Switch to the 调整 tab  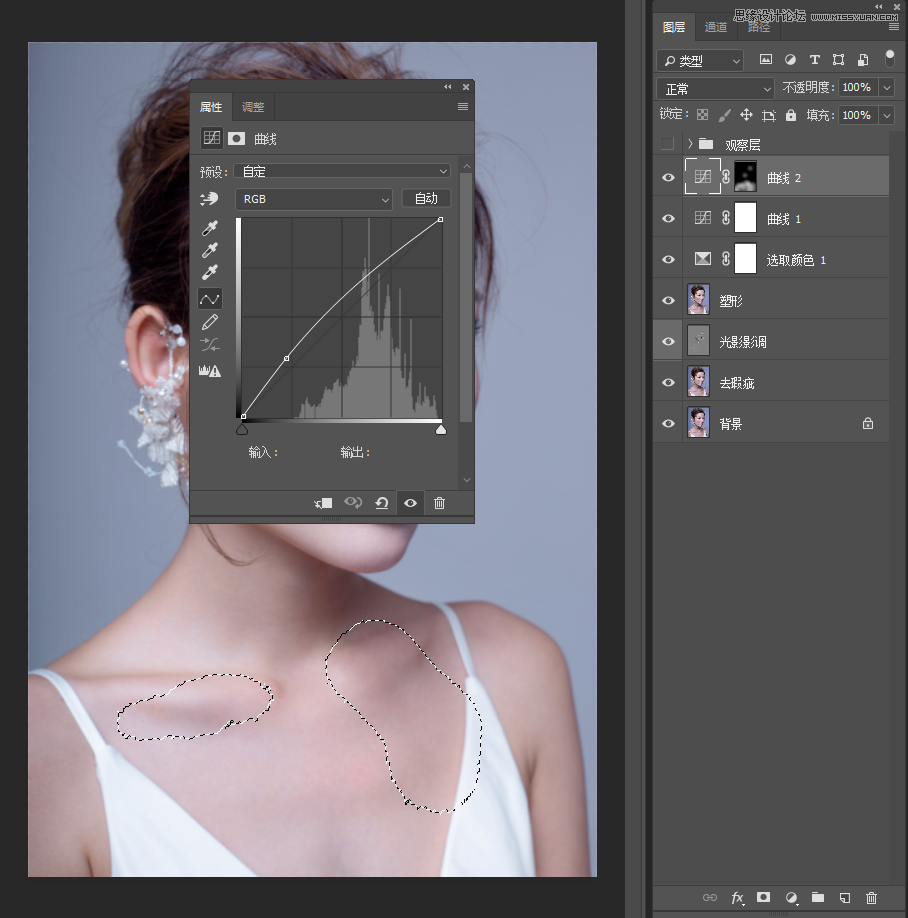pos(253,107)
